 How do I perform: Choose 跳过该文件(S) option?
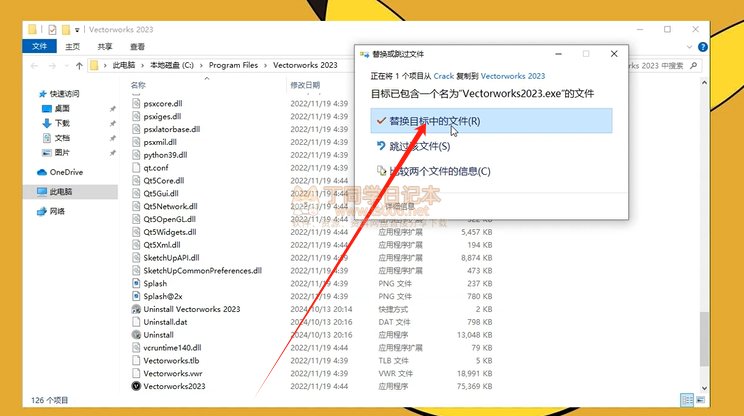pos(491,146)
